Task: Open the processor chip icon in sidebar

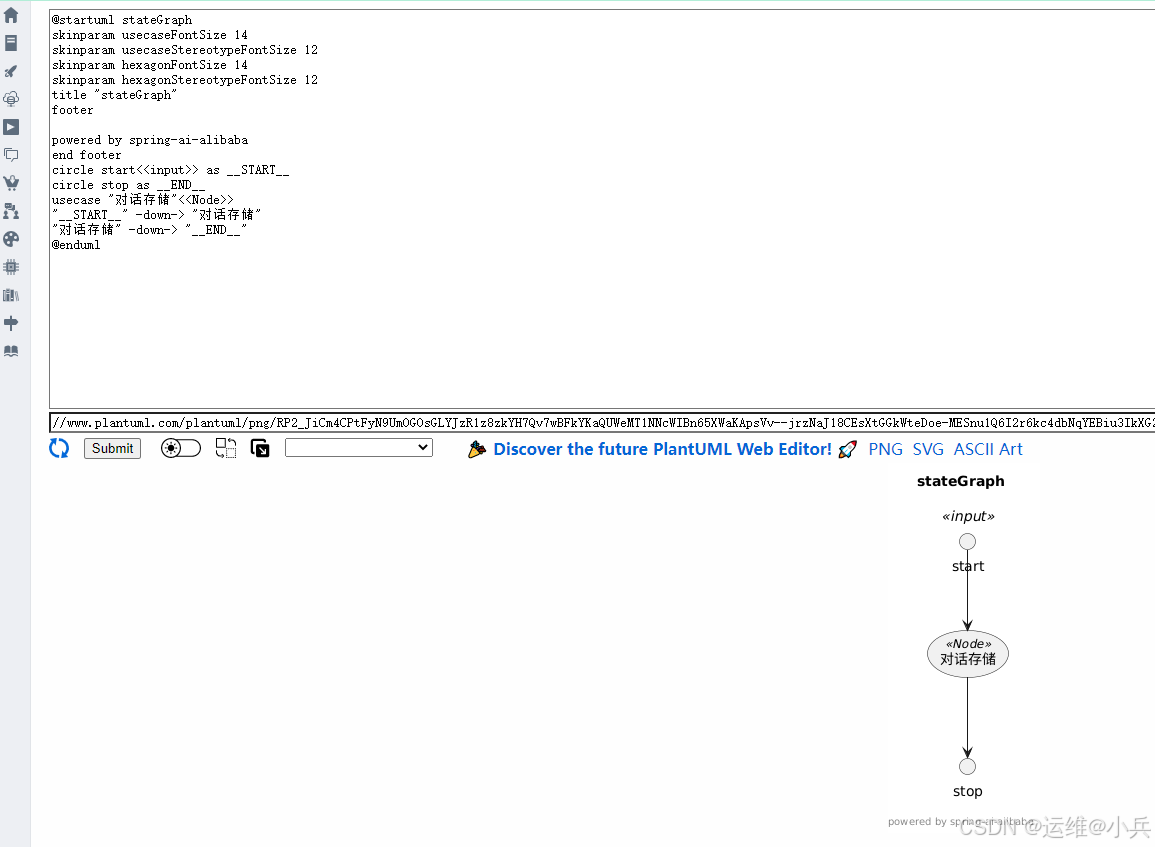Action: (x=11, y=267)
